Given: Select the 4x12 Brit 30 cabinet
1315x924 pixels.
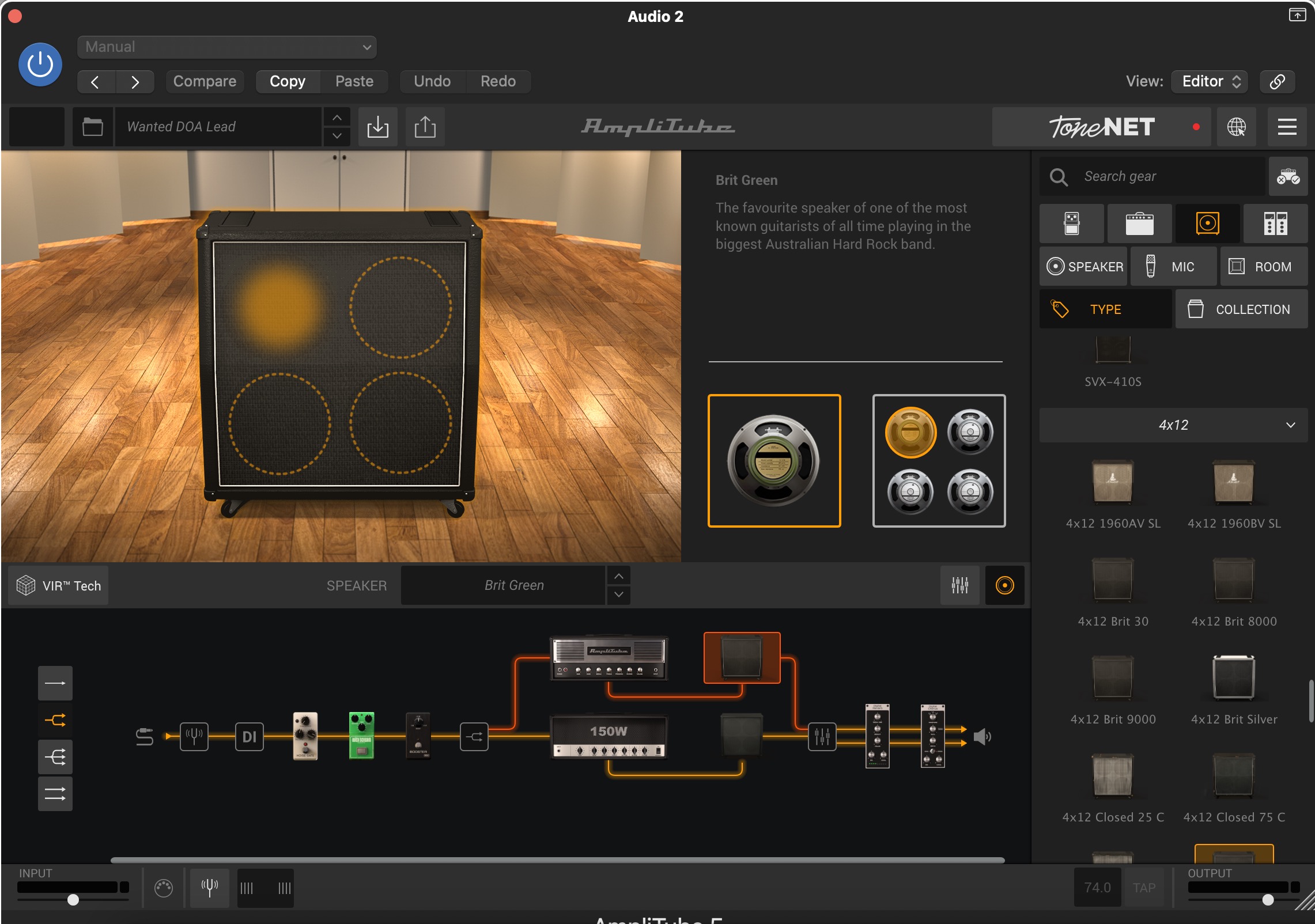Looking at the screenshot, I should [1113, 593].
